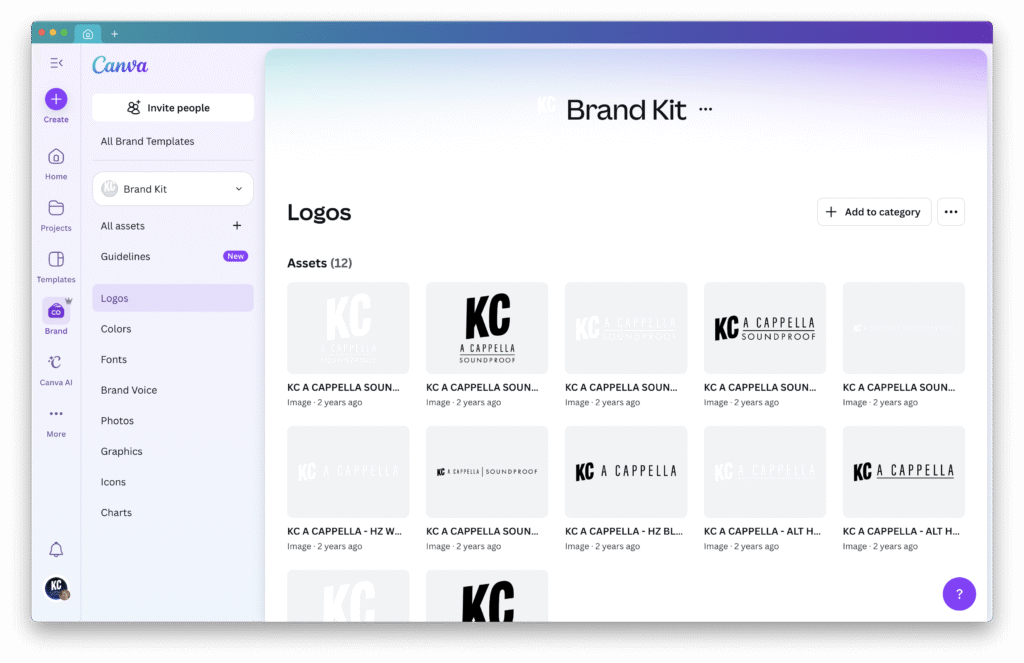Image resolution: width=1024 pixels, height=663 pixels.
Task: Open KC A CAPPELLA - HZ W... logo thumbnail
Action: [348, 472]
